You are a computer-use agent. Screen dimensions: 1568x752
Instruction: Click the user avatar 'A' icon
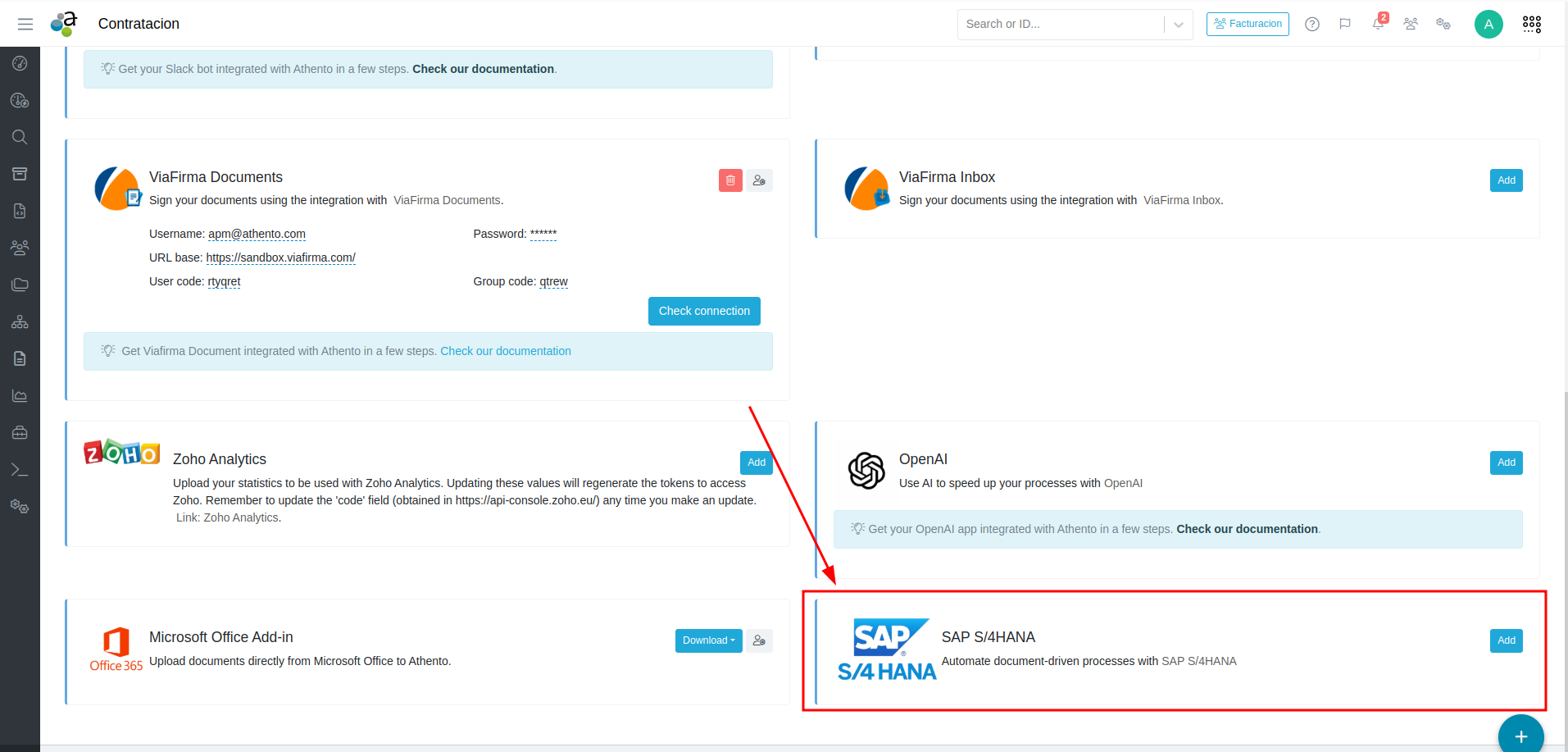point(1488,24)
